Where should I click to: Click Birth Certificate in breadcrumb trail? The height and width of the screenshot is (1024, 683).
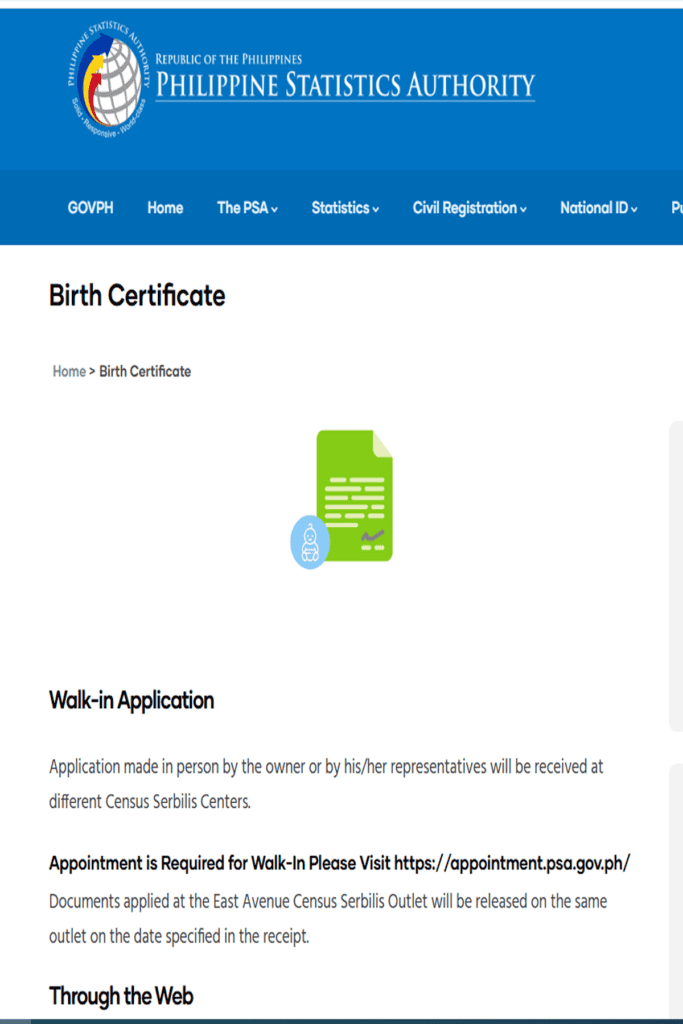[x=145, y=372]
